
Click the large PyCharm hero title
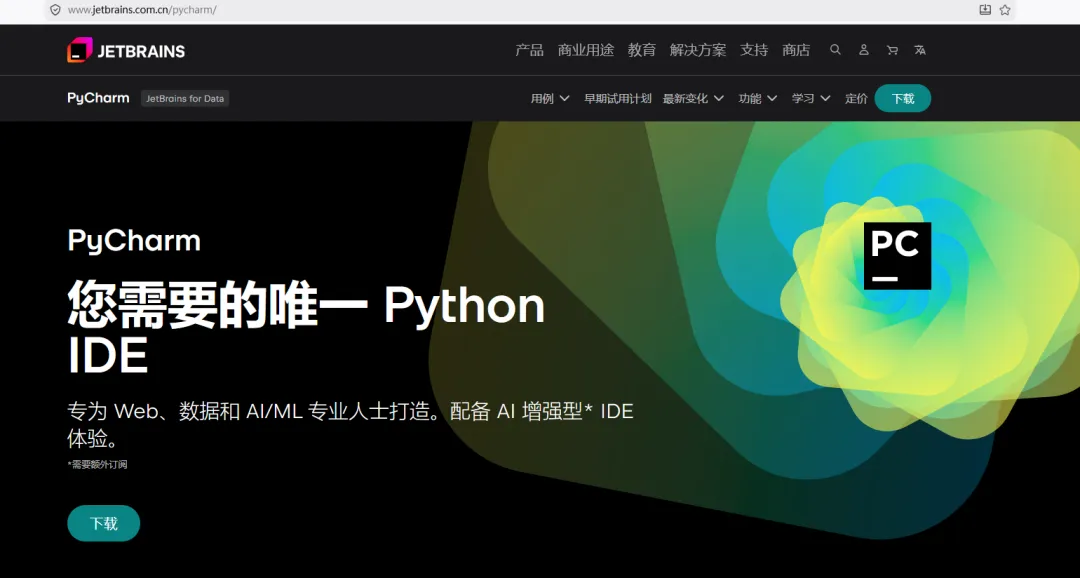[x=134, y=241]
